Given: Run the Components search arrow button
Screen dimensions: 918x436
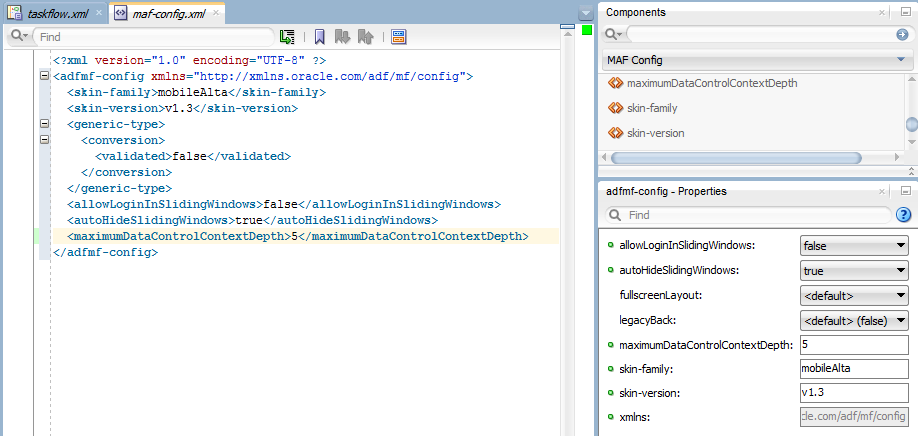Looking at the screenshot, I should tap(902, 35).
